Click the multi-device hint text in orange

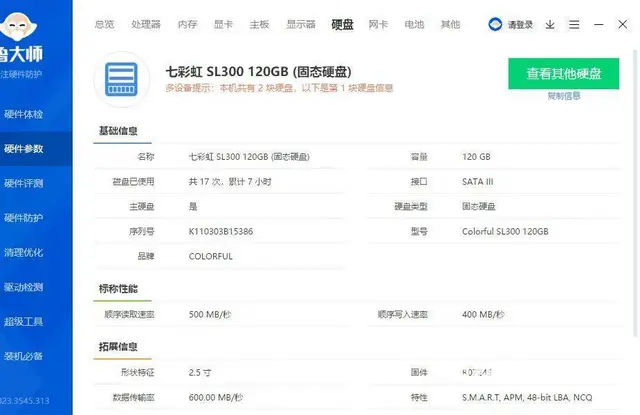click(x=279, y=88)
